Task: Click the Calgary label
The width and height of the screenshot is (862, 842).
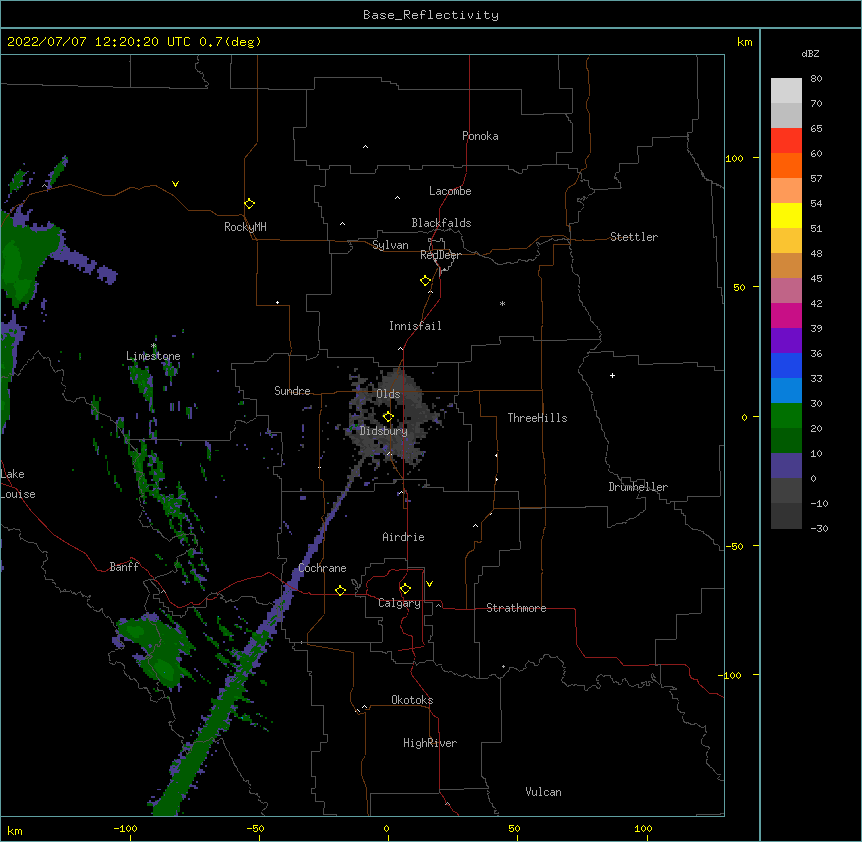Action: click(x=399, y=603)
